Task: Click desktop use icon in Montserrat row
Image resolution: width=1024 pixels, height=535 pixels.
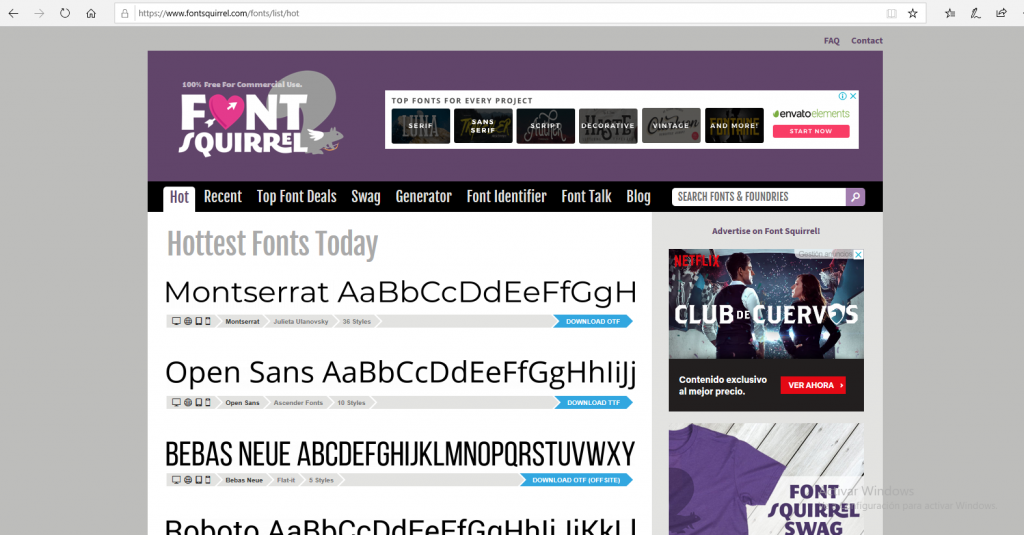Action: coord(177,321)
